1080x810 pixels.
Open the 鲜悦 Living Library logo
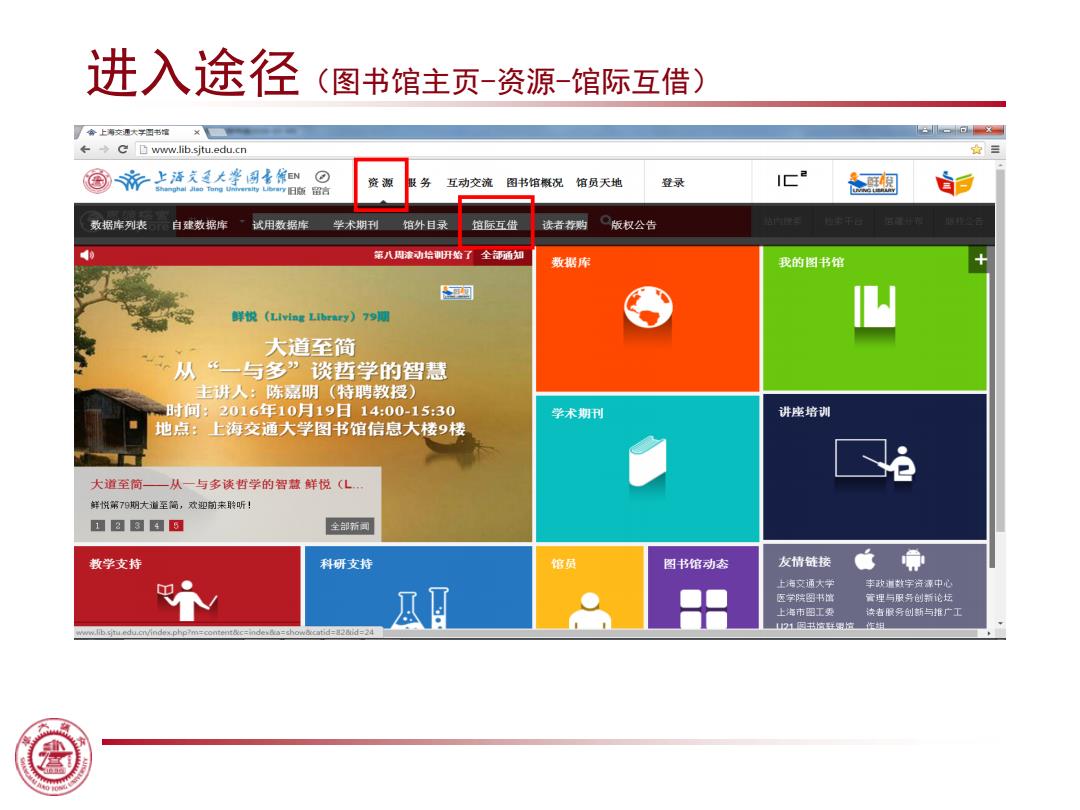[873, 183]
